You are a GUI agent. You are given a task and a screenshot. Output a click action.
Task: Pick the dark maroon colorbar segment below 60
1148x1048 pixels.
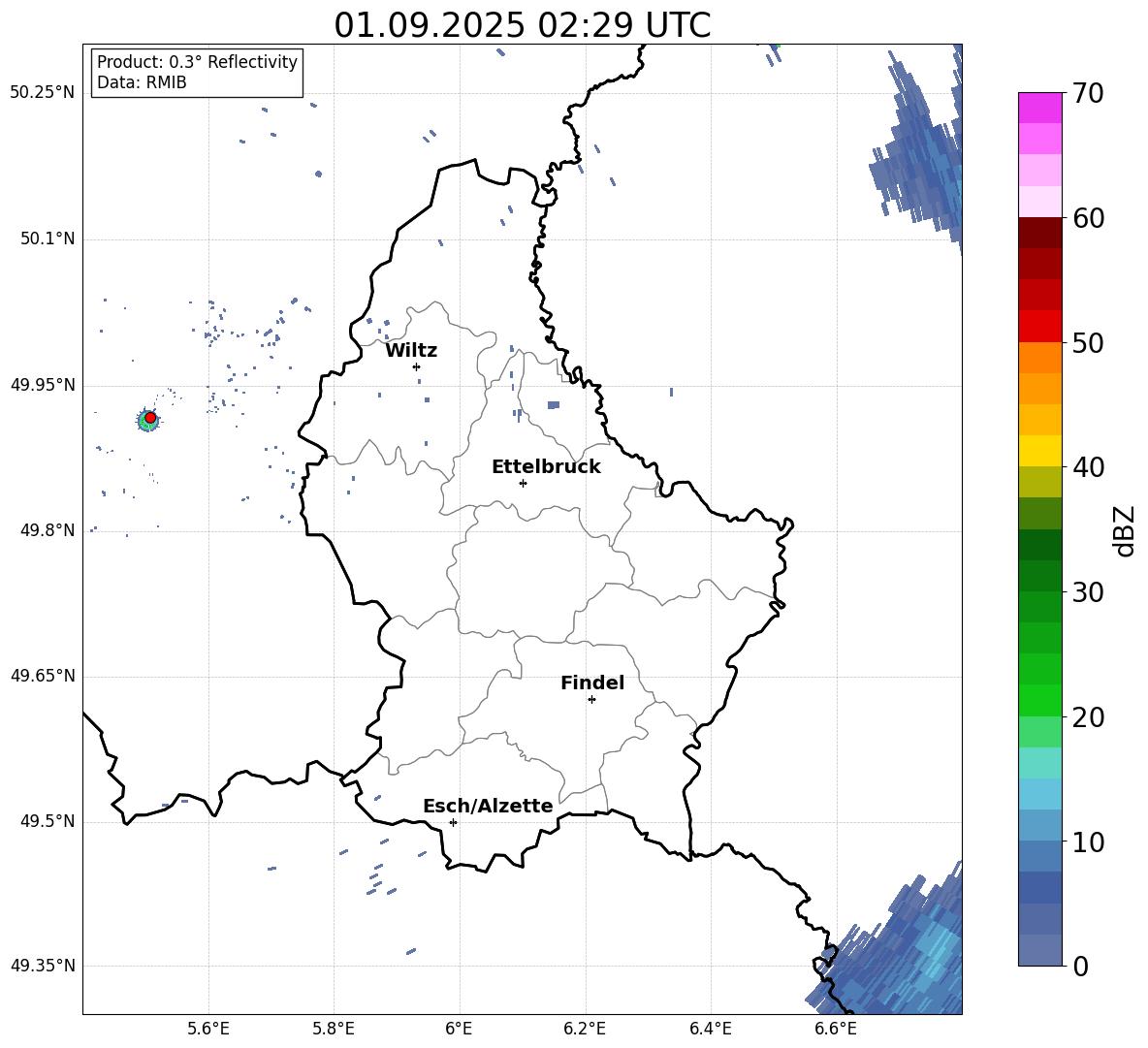(x=1039, y=233)
